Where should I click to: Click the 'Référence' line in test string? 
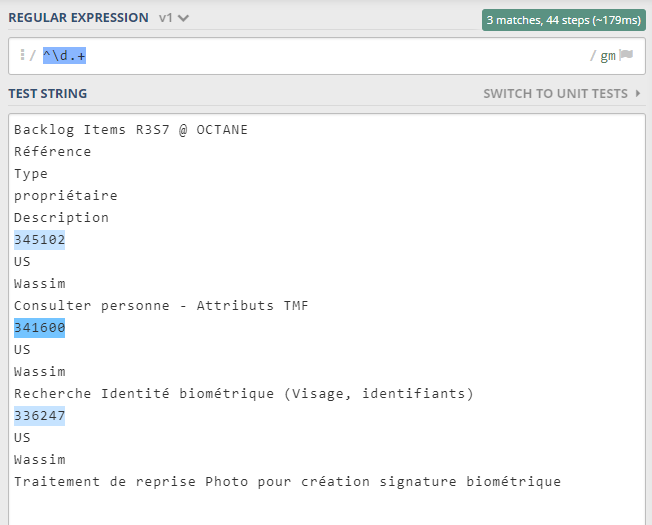[x=52, y=152]
